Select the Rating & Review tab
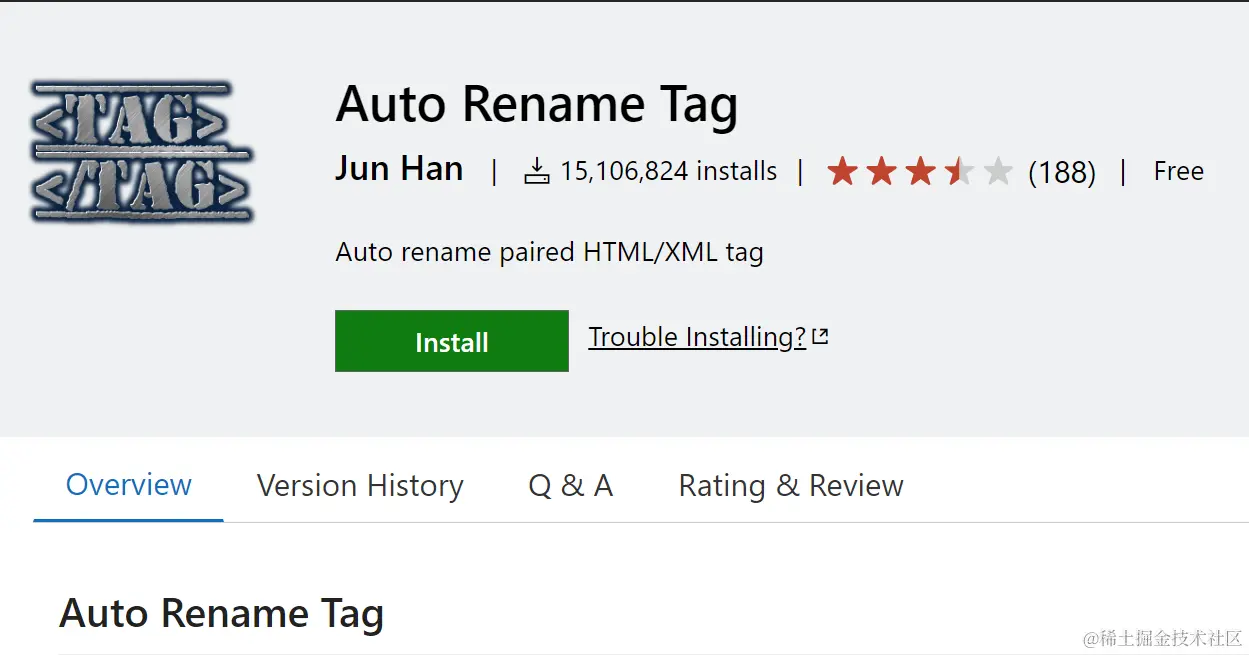The height and width of the screenshot is (655, 1249). pos(791,486)
